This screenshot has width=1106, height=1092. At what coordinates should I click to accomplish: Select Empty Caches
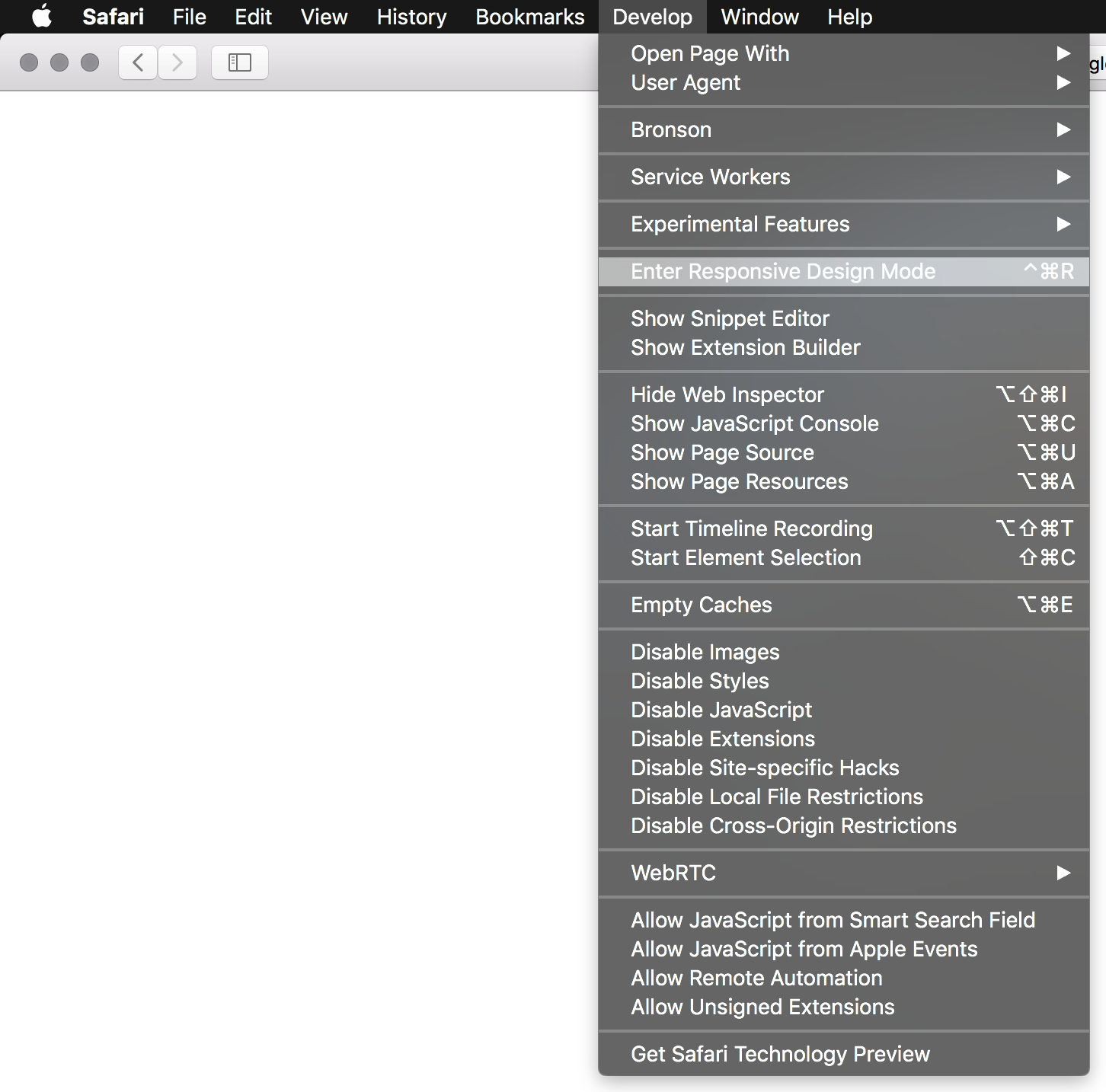(844, 605)
